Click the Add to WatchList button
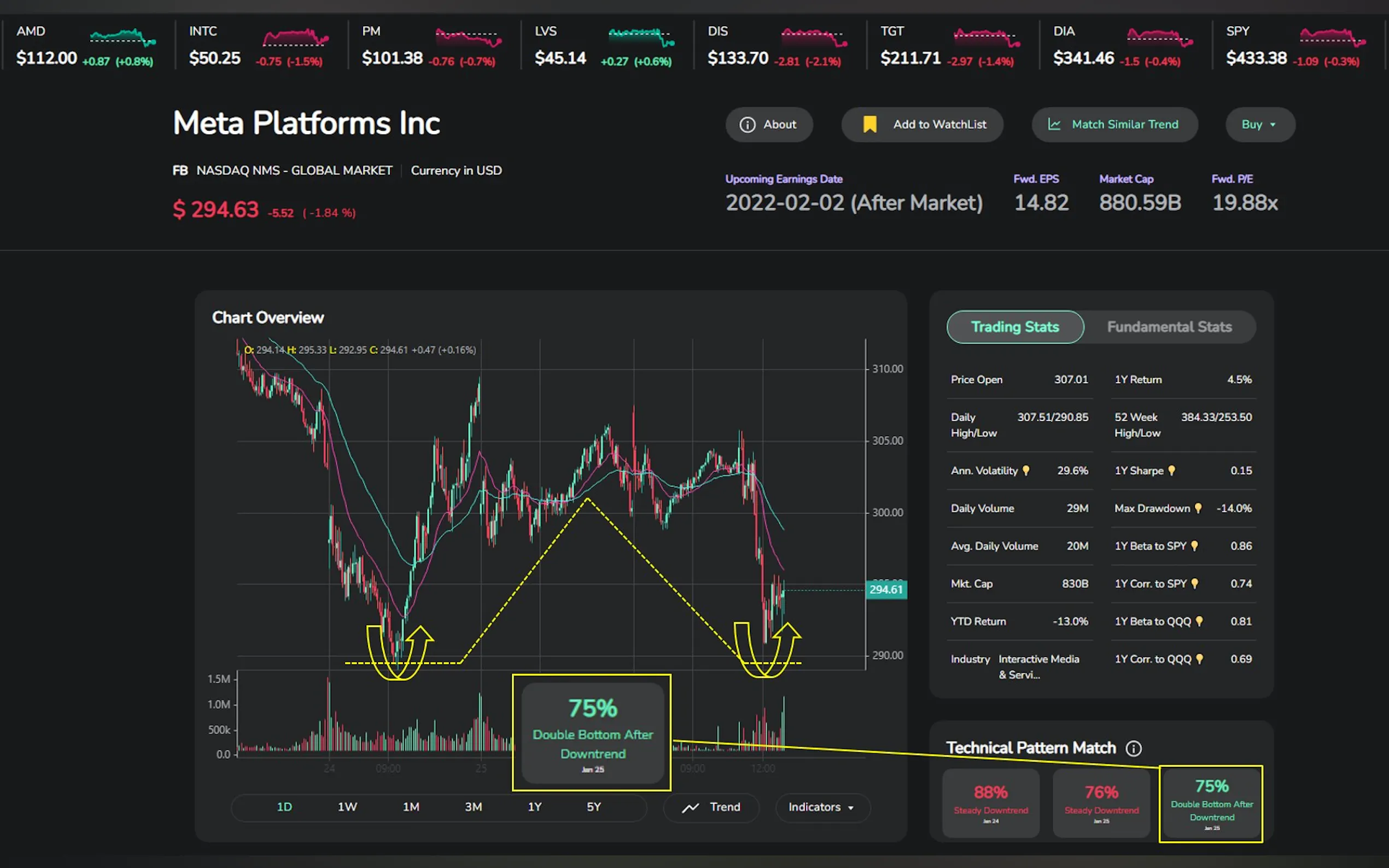The width and height of the screenshot is (1389, 868). [939, 125]
